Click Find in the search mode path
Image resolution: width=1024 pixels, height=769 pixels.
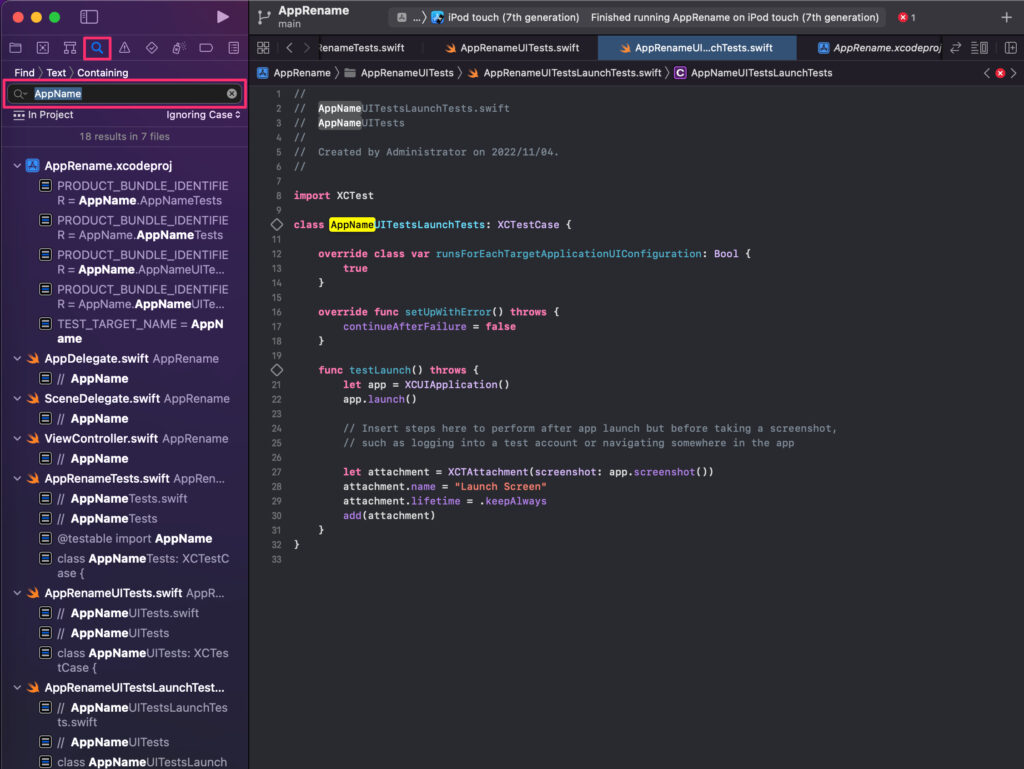point(24,73)
